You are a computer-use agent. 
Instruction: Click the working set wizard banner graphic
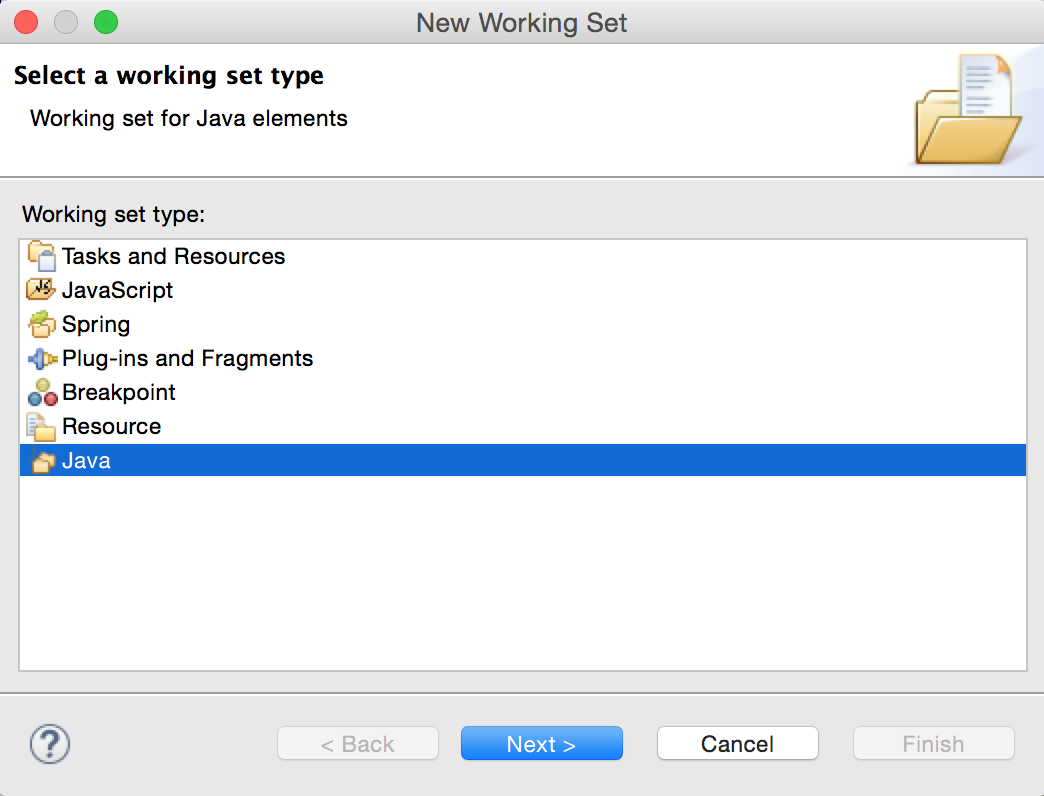966,110
